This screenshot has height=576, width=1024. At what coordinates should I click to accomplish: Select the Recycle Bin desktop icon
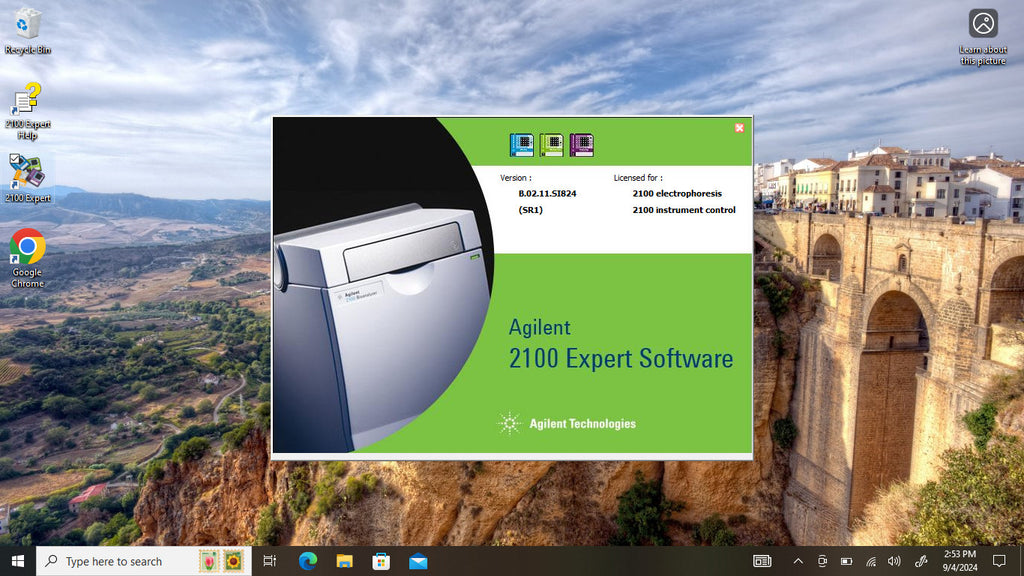coord(27,31)
